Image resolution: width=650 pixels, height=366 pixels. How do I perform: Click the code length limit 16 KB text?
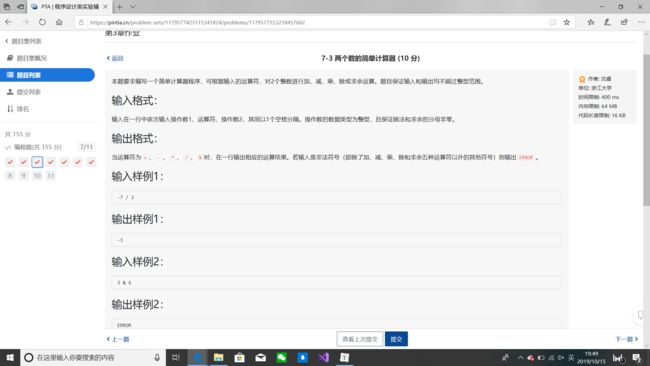(x=602, y=115)
